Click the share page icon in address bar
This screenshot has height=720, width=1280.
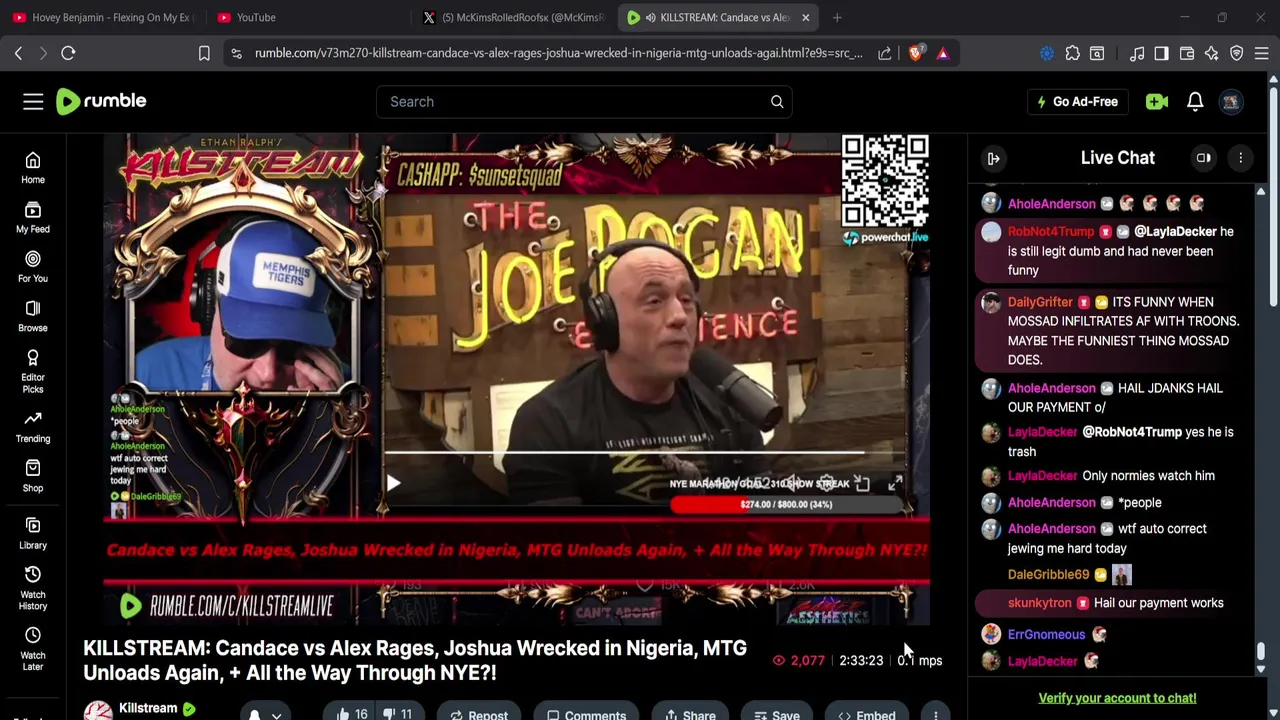pyautogui.click(x=885, y=53)
